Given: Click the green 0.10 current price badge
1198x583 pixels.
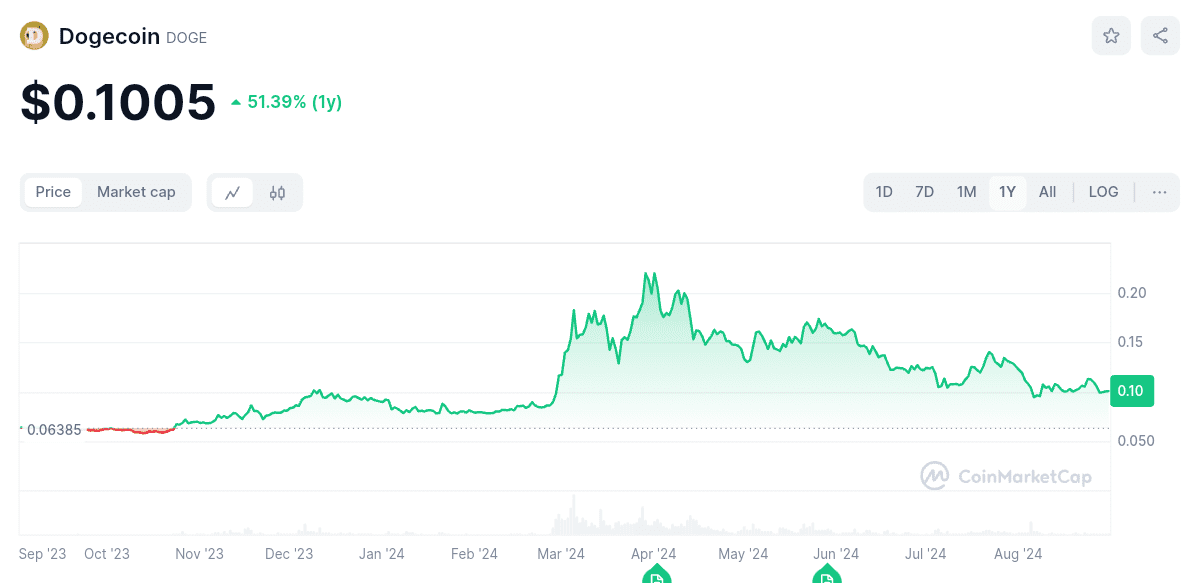Looking at the screenshot, I should point(1131,391).
